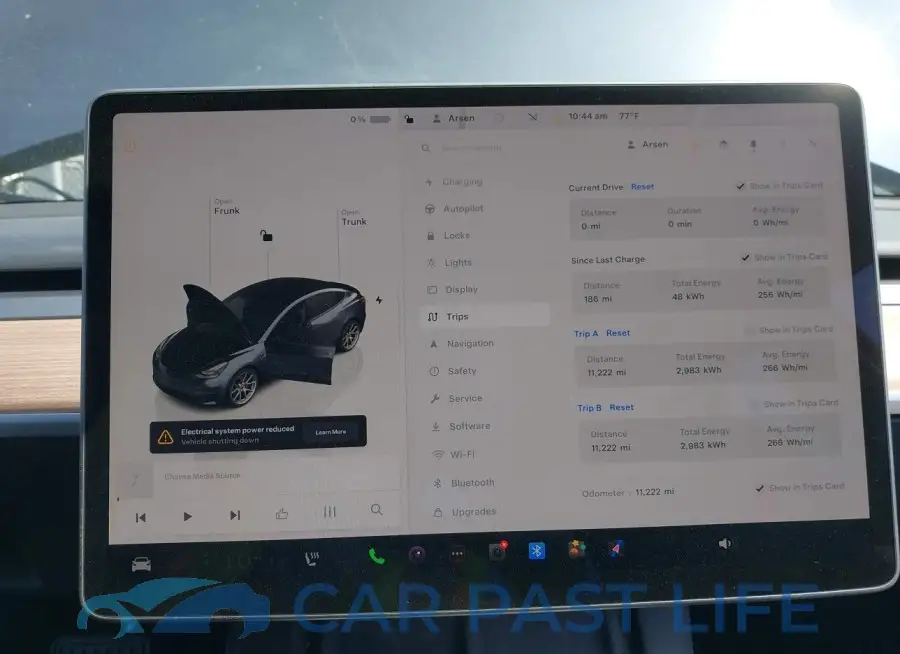This screenshot has width=900, height=654.
Task: Skip to previous track
Action: (141, 518)
